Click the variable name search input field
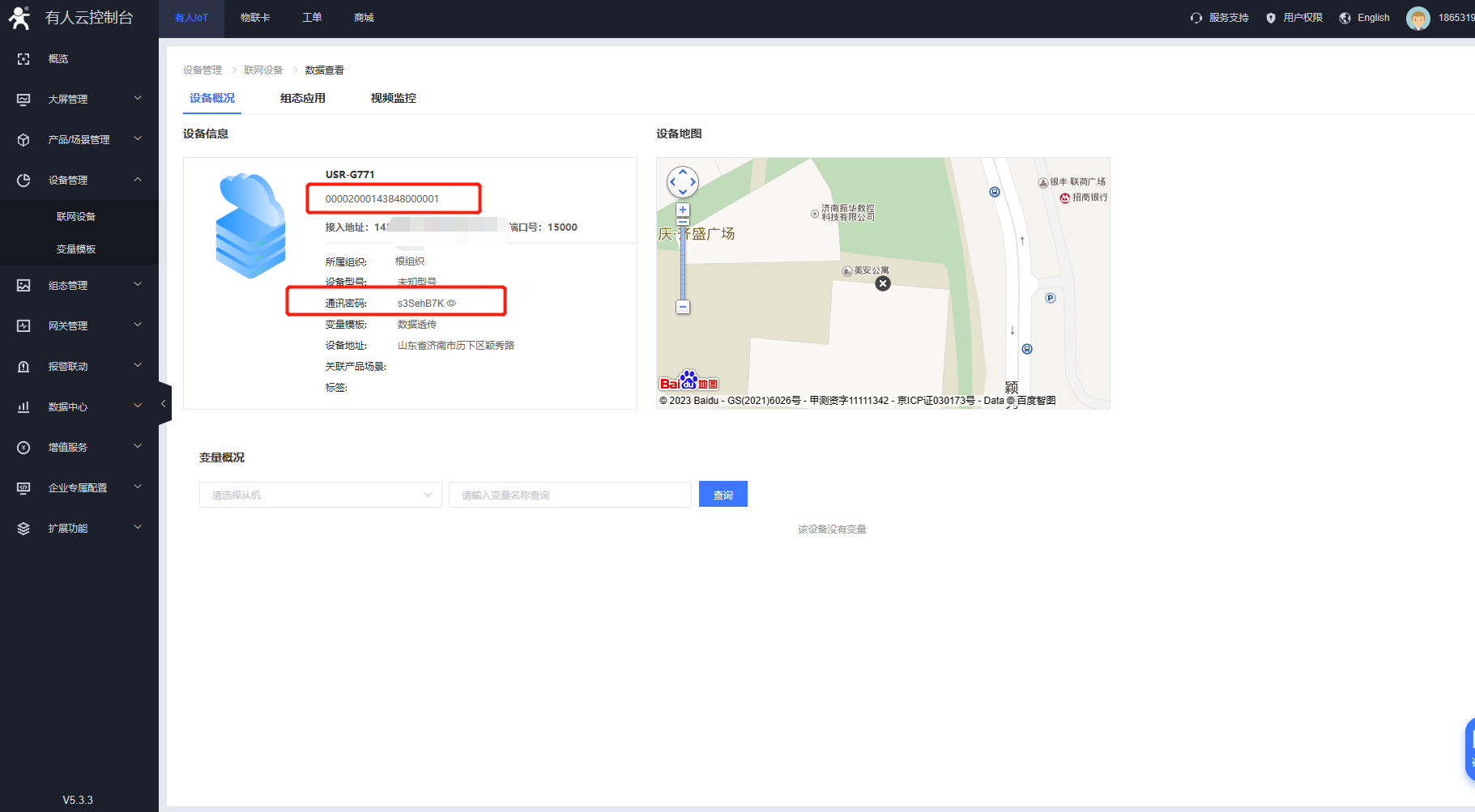The image size is (1475, 812). [x=569, y=495]
